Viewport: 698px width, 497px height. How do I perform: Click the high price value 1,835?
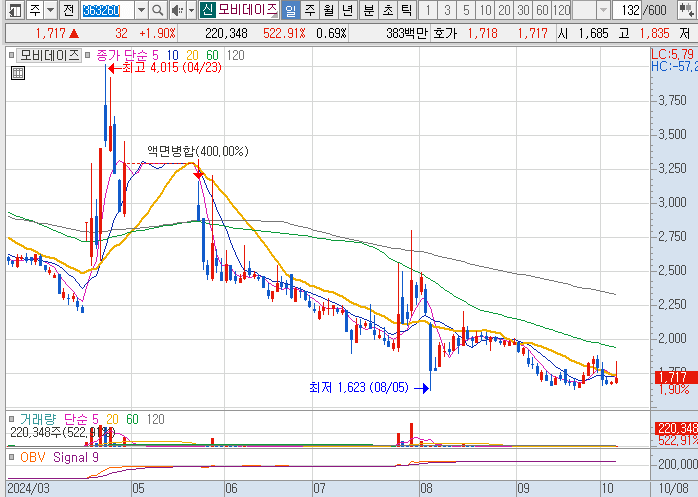tap(654, 33)
